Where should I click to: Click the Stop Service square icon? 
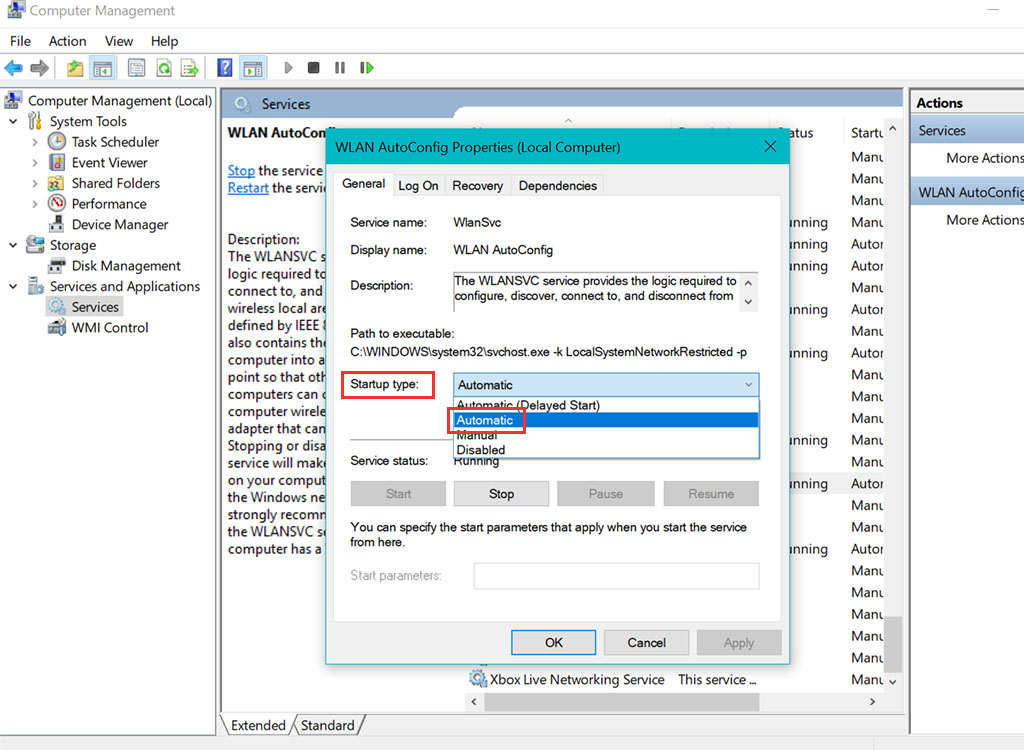click(x=313, y=67)
